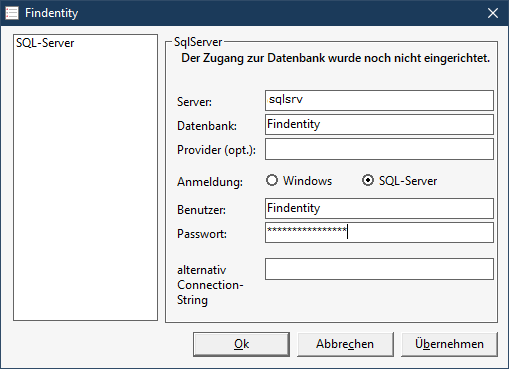This screenshot has width=509, height=369.
Task: Click into the Server field containing sqlsrv
Action: click(379, 100)
